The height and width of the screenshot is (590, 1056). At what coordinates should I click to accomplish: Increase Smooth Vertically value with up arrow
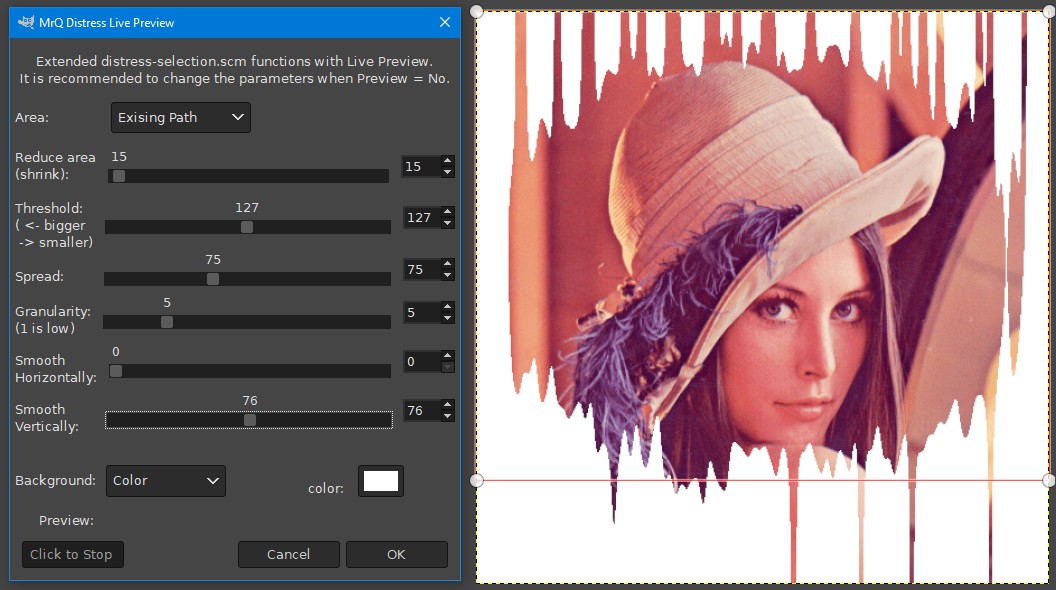pos(448,404)
